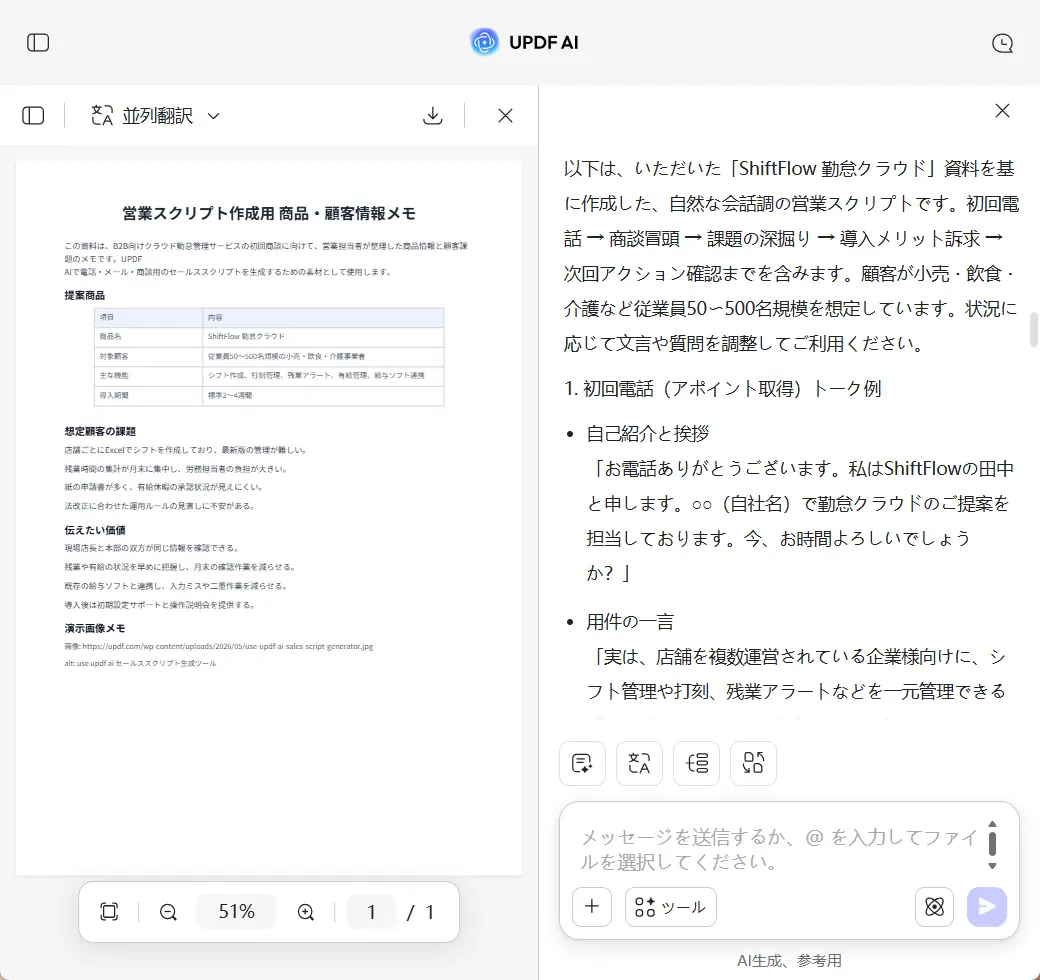
Task: Click the 用件の一言 bullet text
Action: 630,622
